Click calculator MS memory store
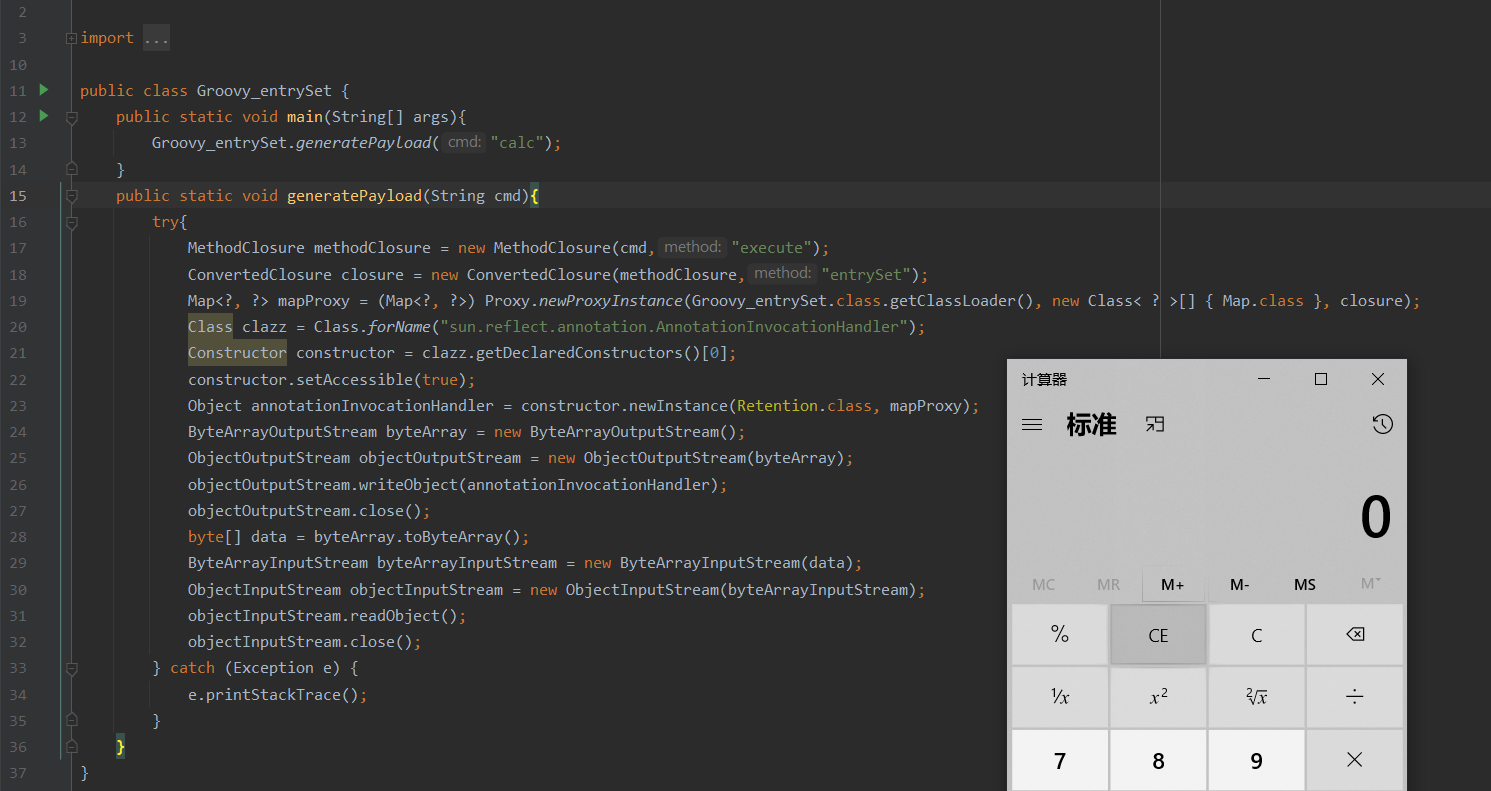Image resolution: width=1491 pixels, height=791 pixels. (x=1304, y=584)
